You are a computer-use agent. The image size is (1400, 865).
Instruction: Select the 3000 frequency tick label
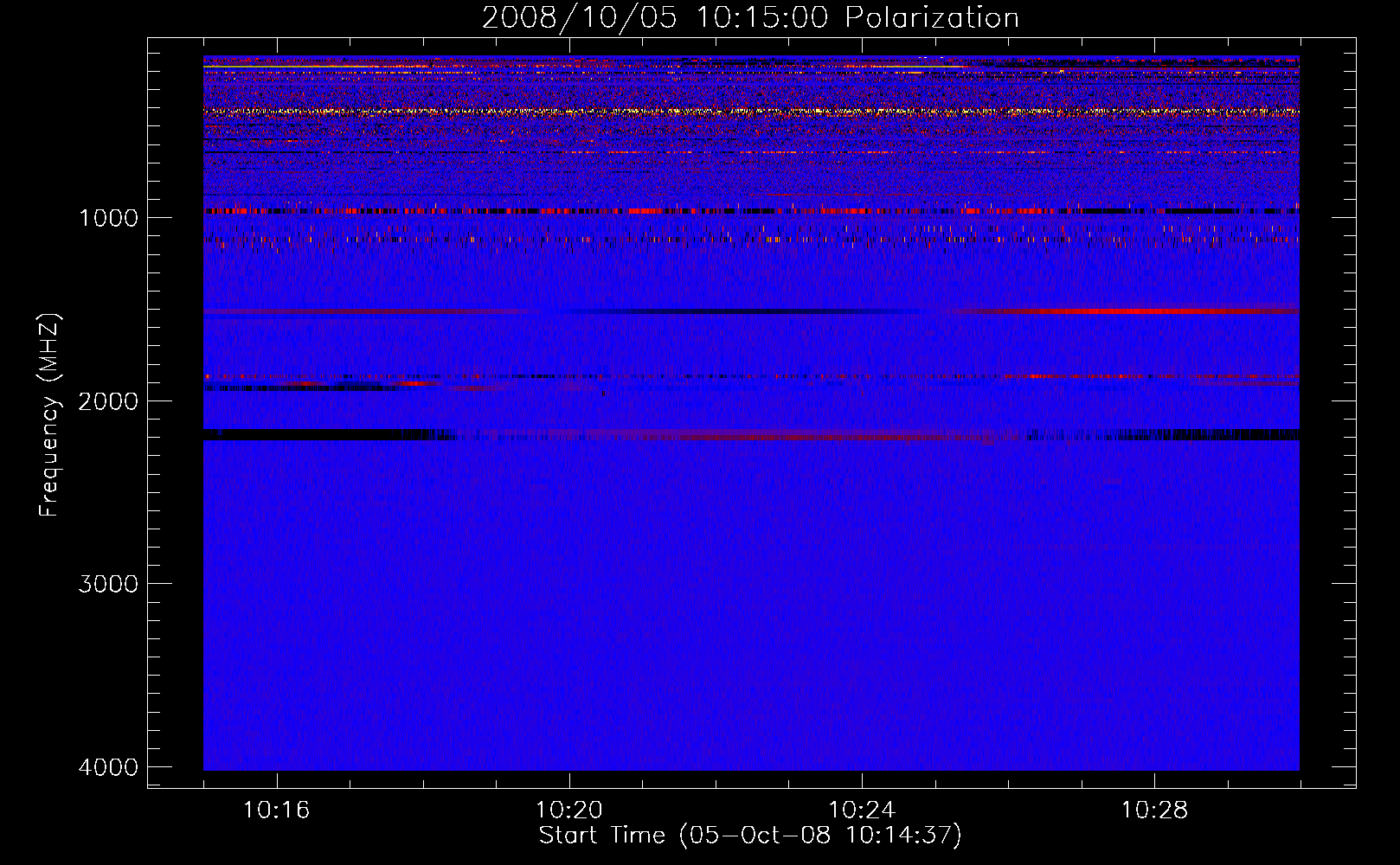108,584
